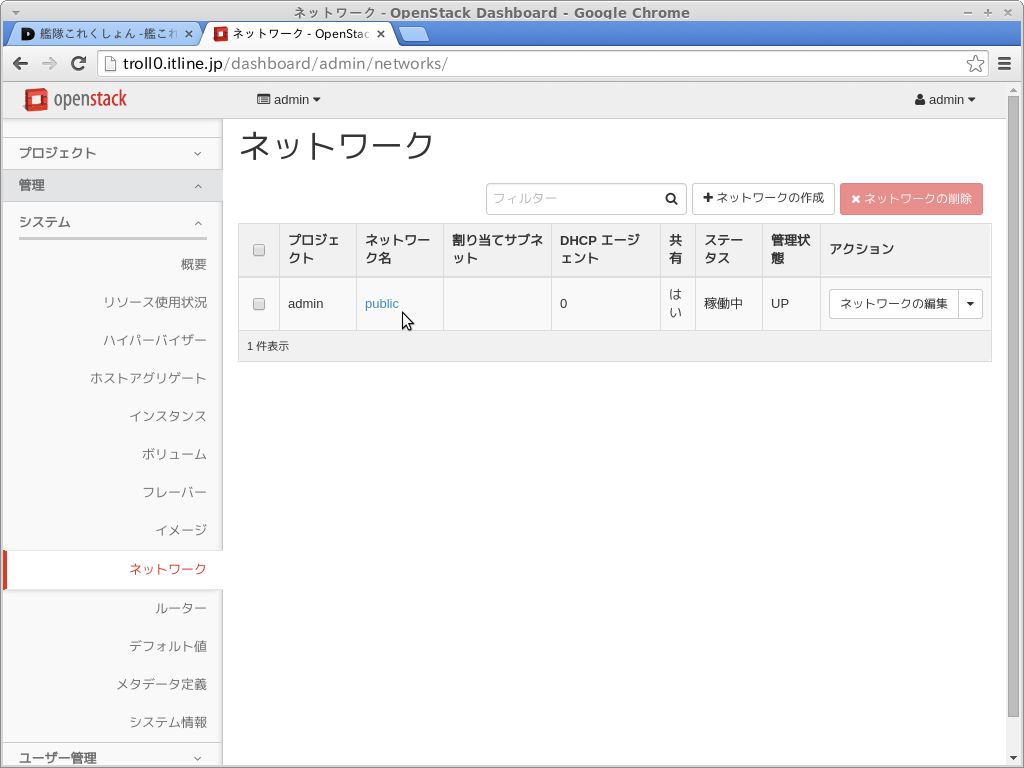Click the filter search magnifier icon
The image size is (1024, 768).
[x=672, y=199]
